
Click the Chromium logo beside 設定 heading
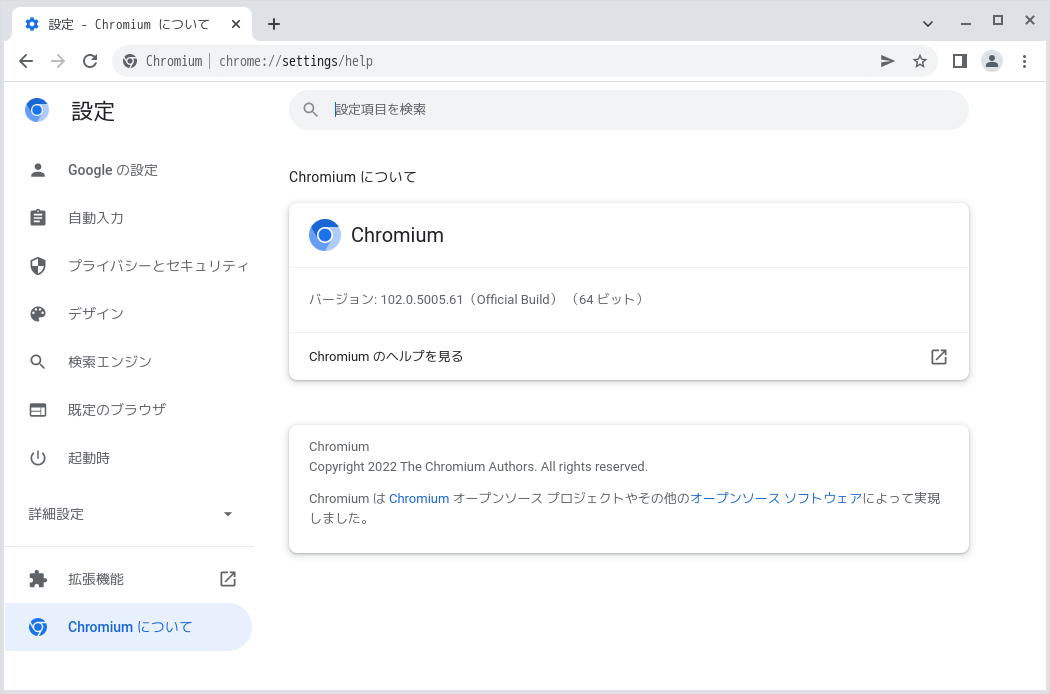coord(37,110)
